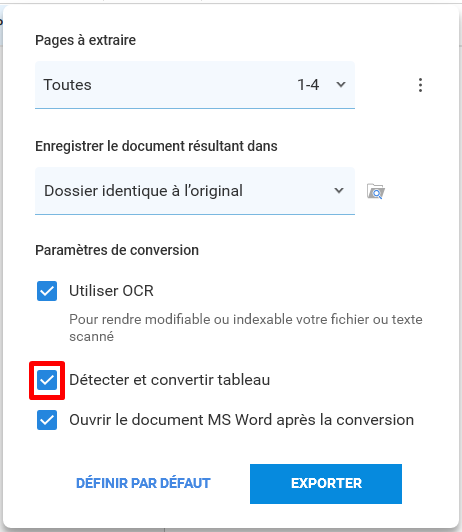
Task: Click the Pages à extraire heading
Action: (x=85, y=40)
